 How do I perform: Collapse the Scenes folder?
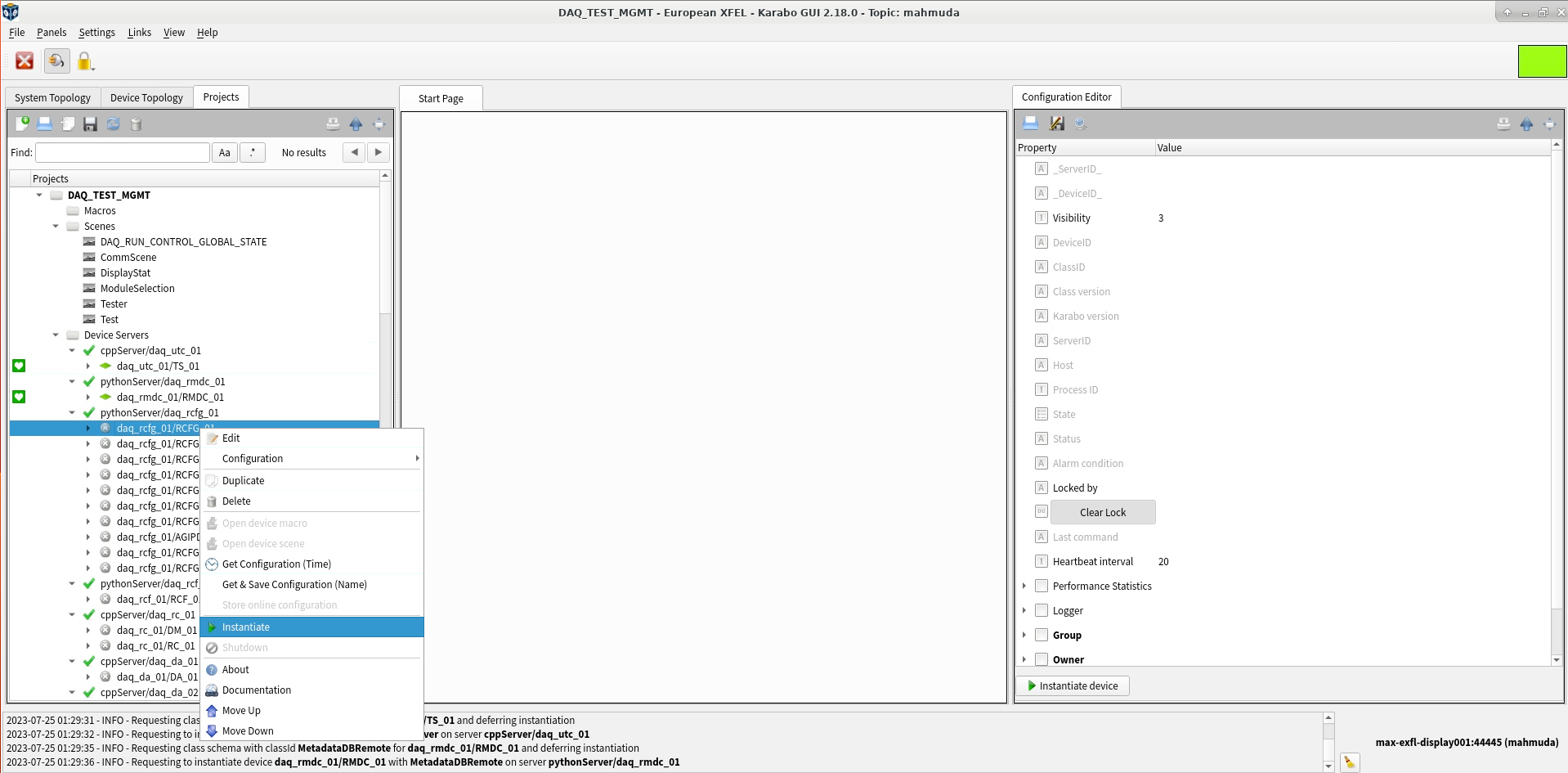pos(56,226)
